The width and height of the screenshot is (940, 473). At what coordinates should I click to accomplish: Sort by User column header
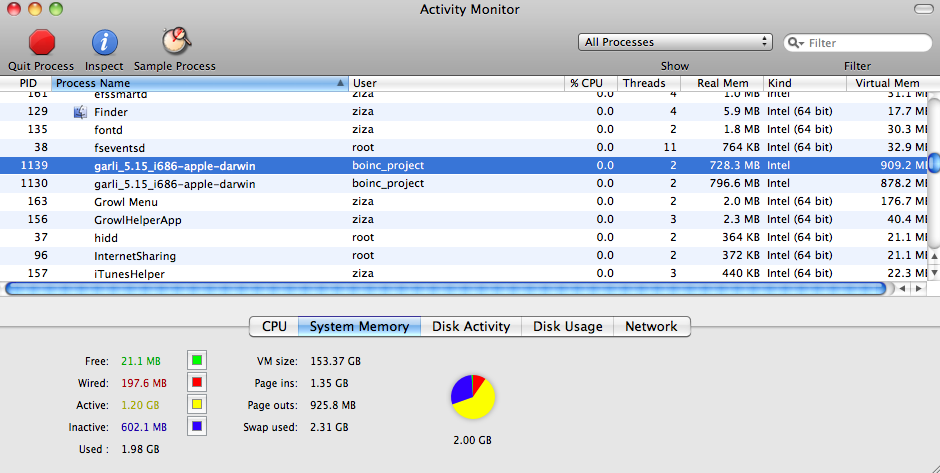click(x=456, y=83)
